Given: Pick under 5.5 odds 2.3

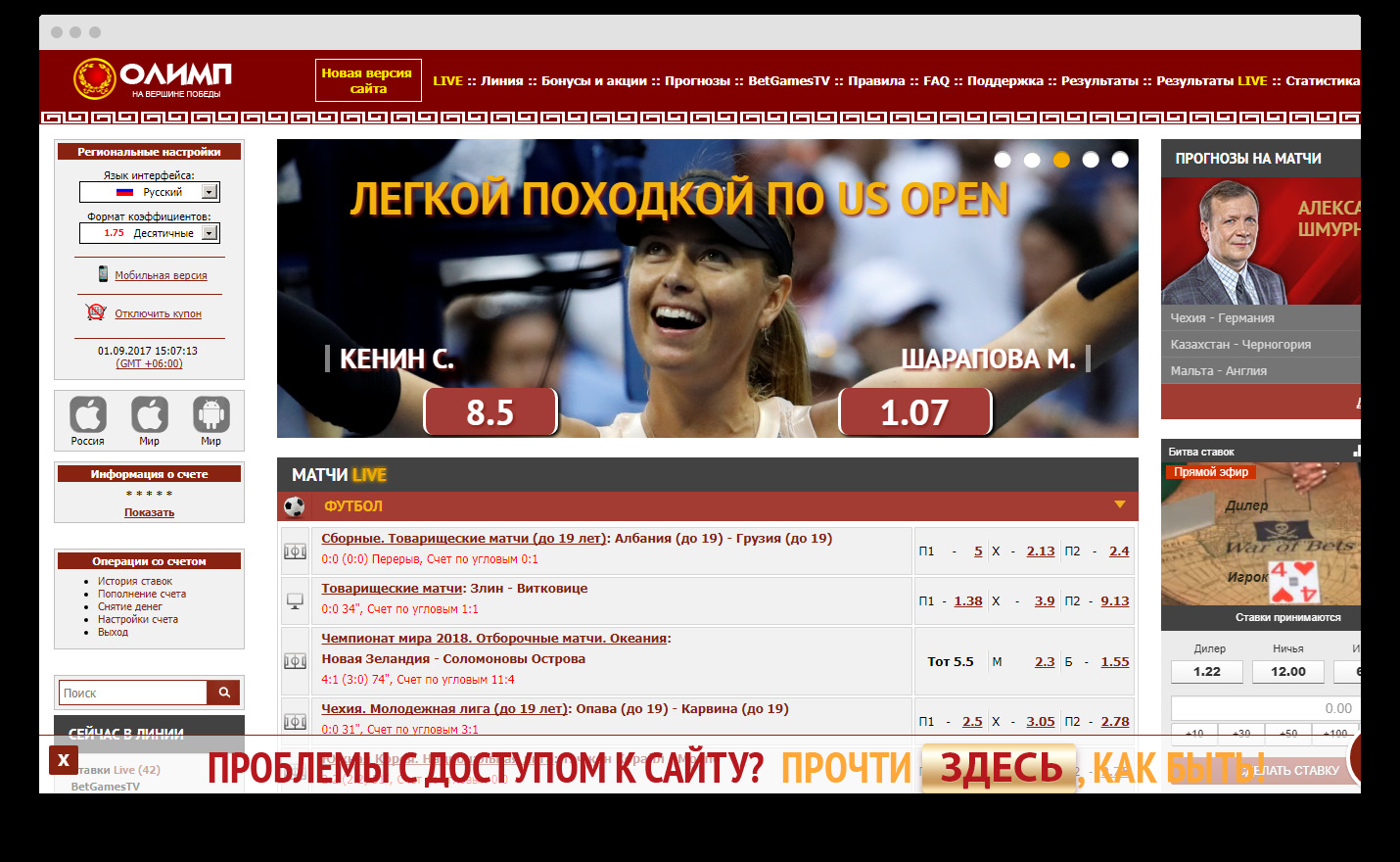Looking at the screenshot, I should pos(1045,661).
